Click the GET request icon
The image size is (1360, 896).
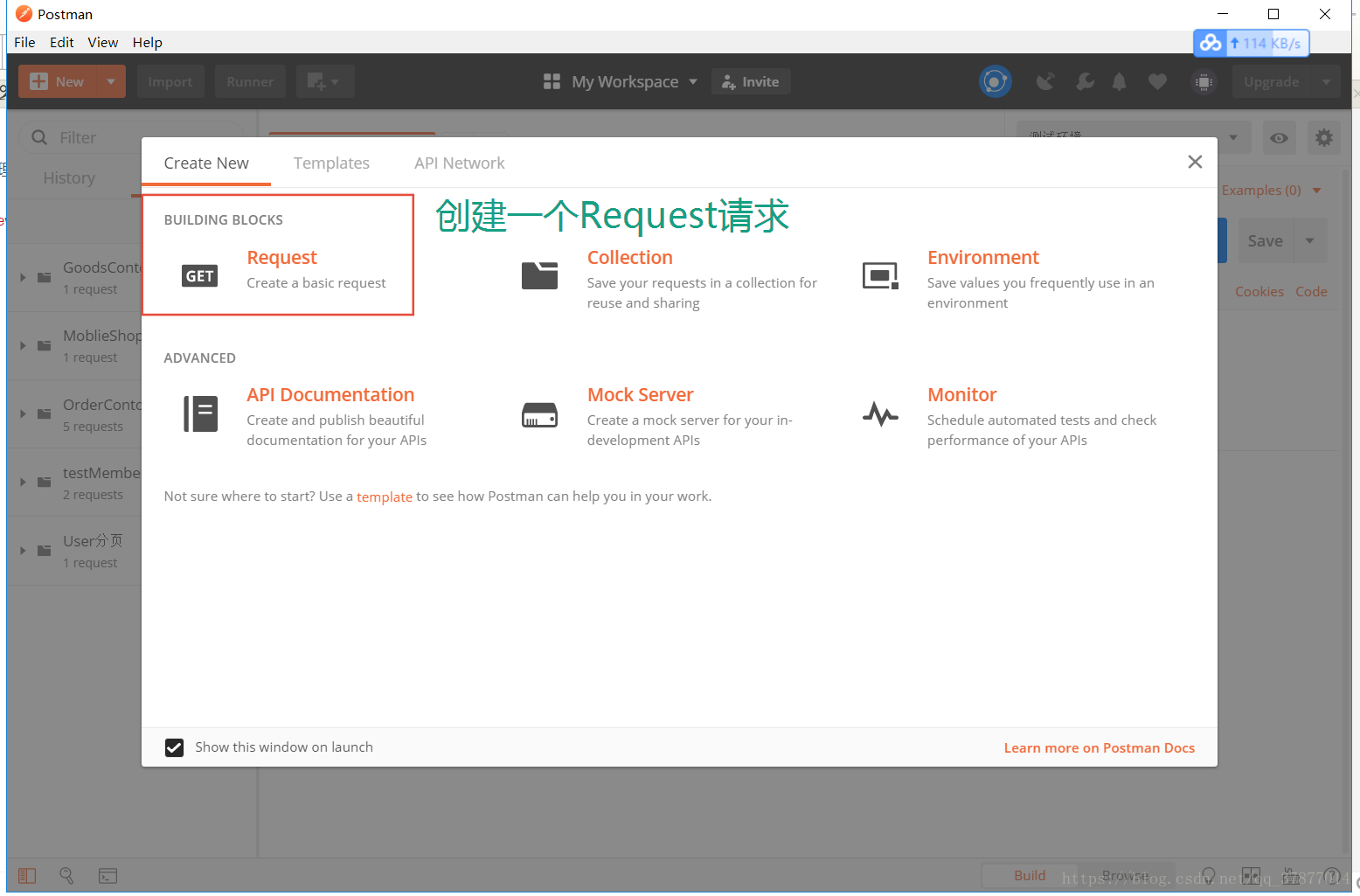199,276
